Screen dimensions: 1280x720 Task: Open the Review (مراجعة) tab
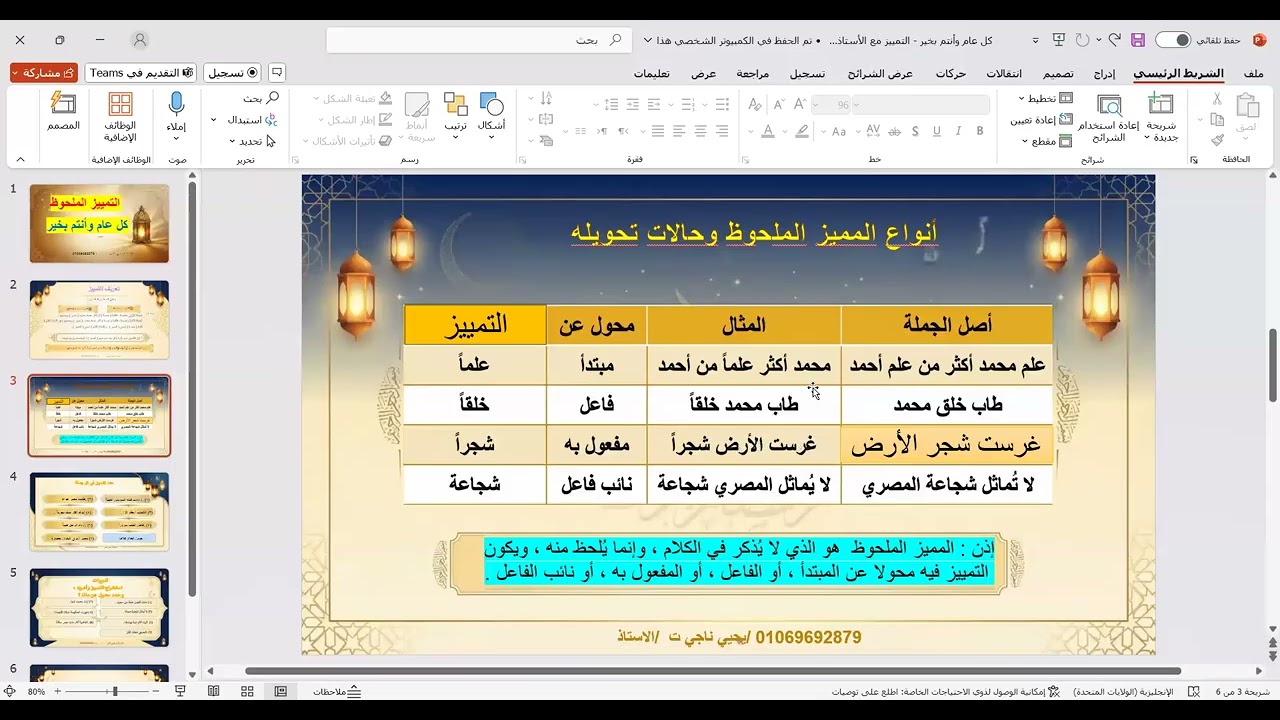pyautogui.click(x=753, y=73)
